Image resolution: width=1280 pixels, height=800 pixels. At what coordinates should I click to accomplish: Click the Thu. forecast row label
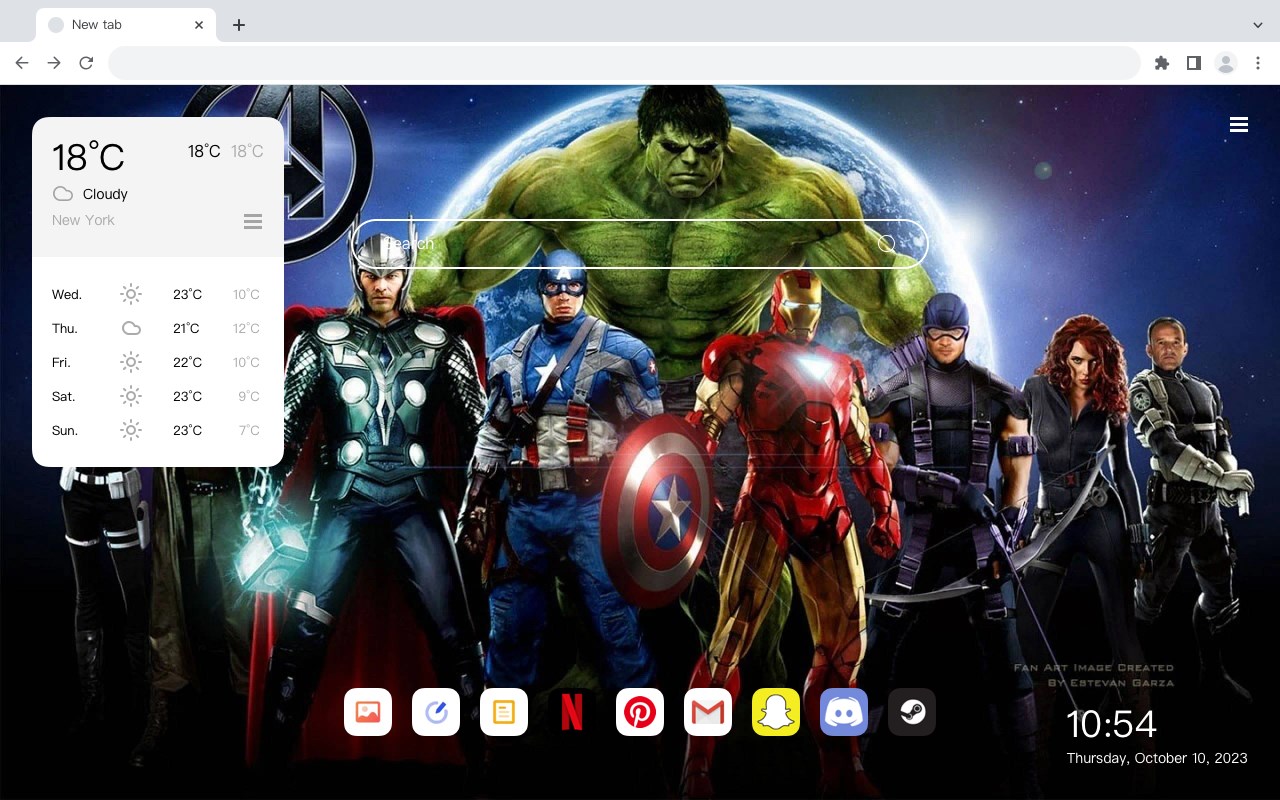point(65,328)
